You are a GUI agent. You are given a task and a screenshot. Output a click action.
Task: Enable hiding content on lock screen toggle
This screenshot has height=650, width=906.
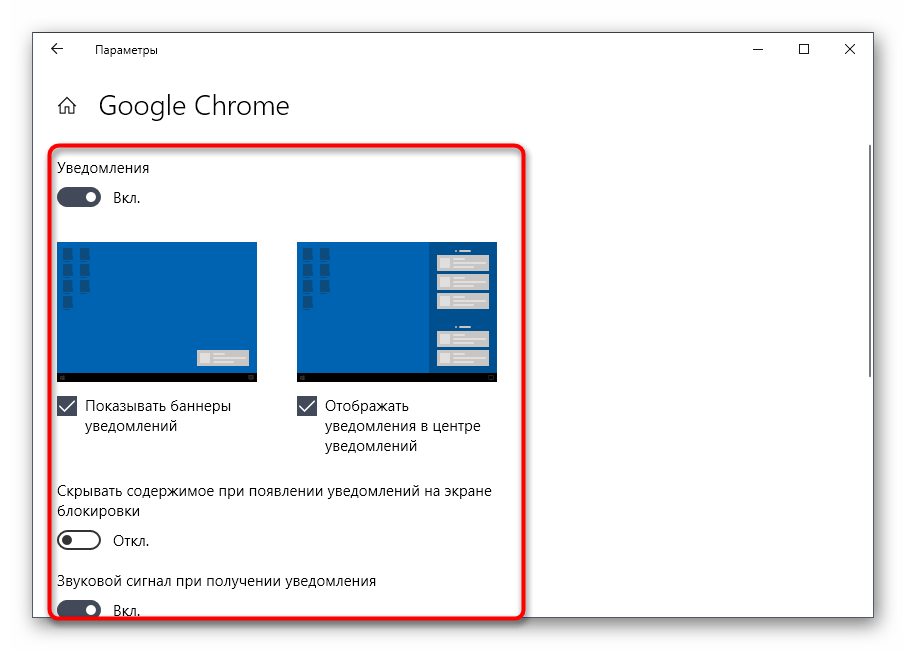(x=79, y=540)
